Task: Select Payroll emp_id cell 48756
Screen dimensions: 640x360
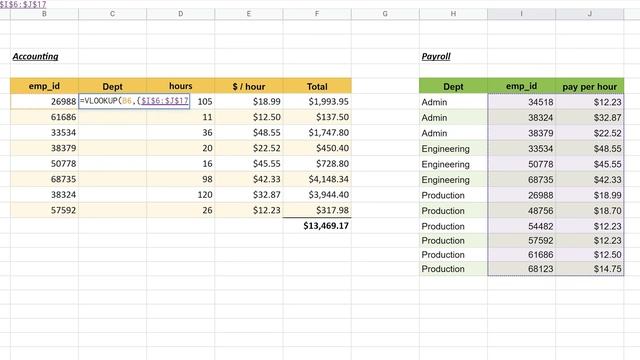Action: [521, 211]
